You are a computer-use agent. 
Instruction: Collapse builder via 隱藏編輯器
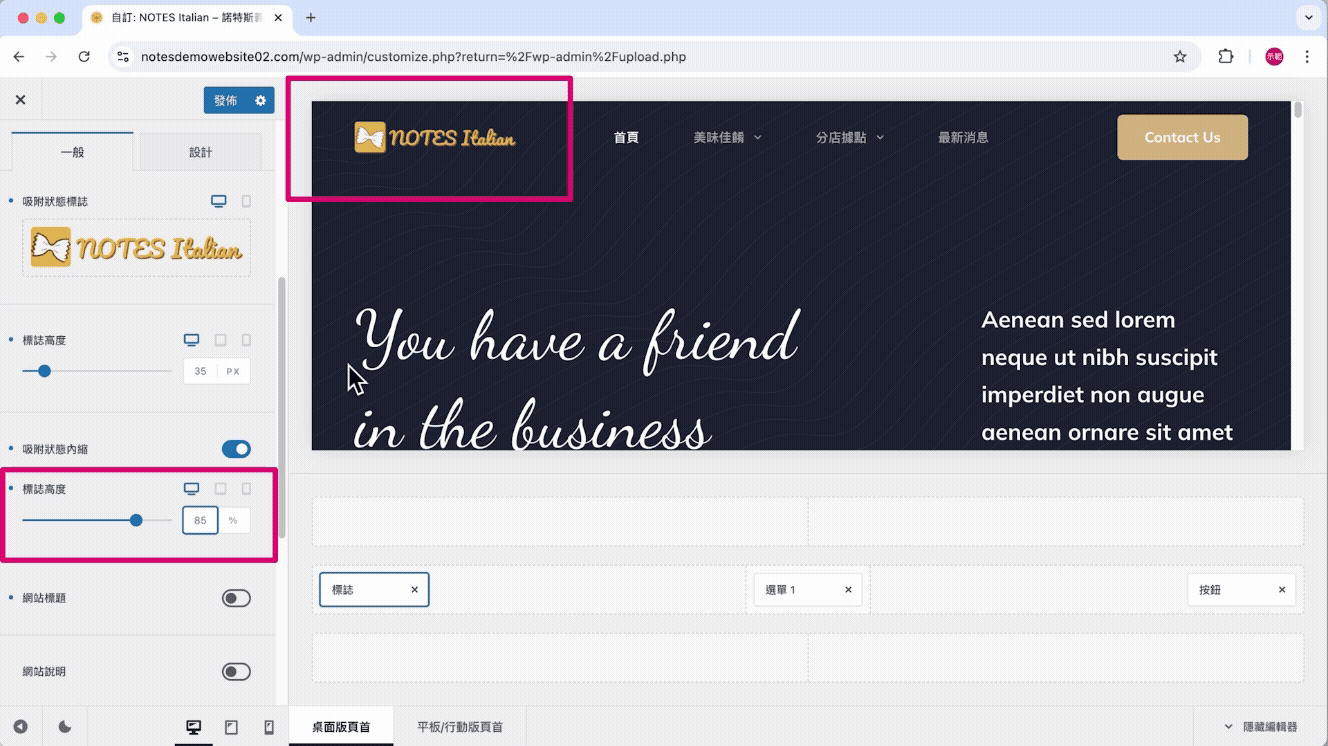pyautogui.click(x=1260, y=727)
